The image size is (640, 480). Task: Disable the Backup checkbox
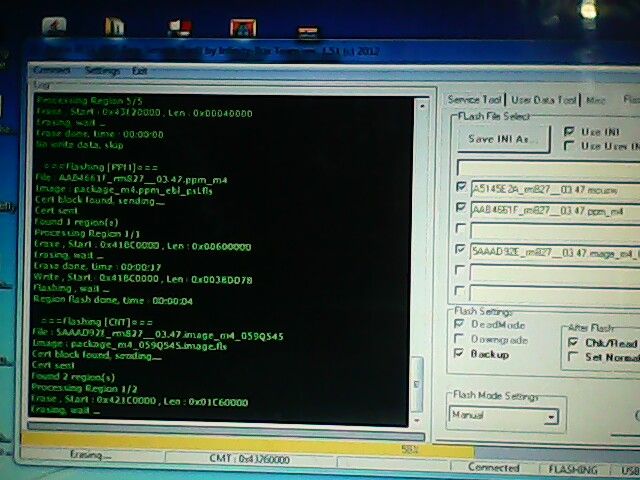pos(460,354)
